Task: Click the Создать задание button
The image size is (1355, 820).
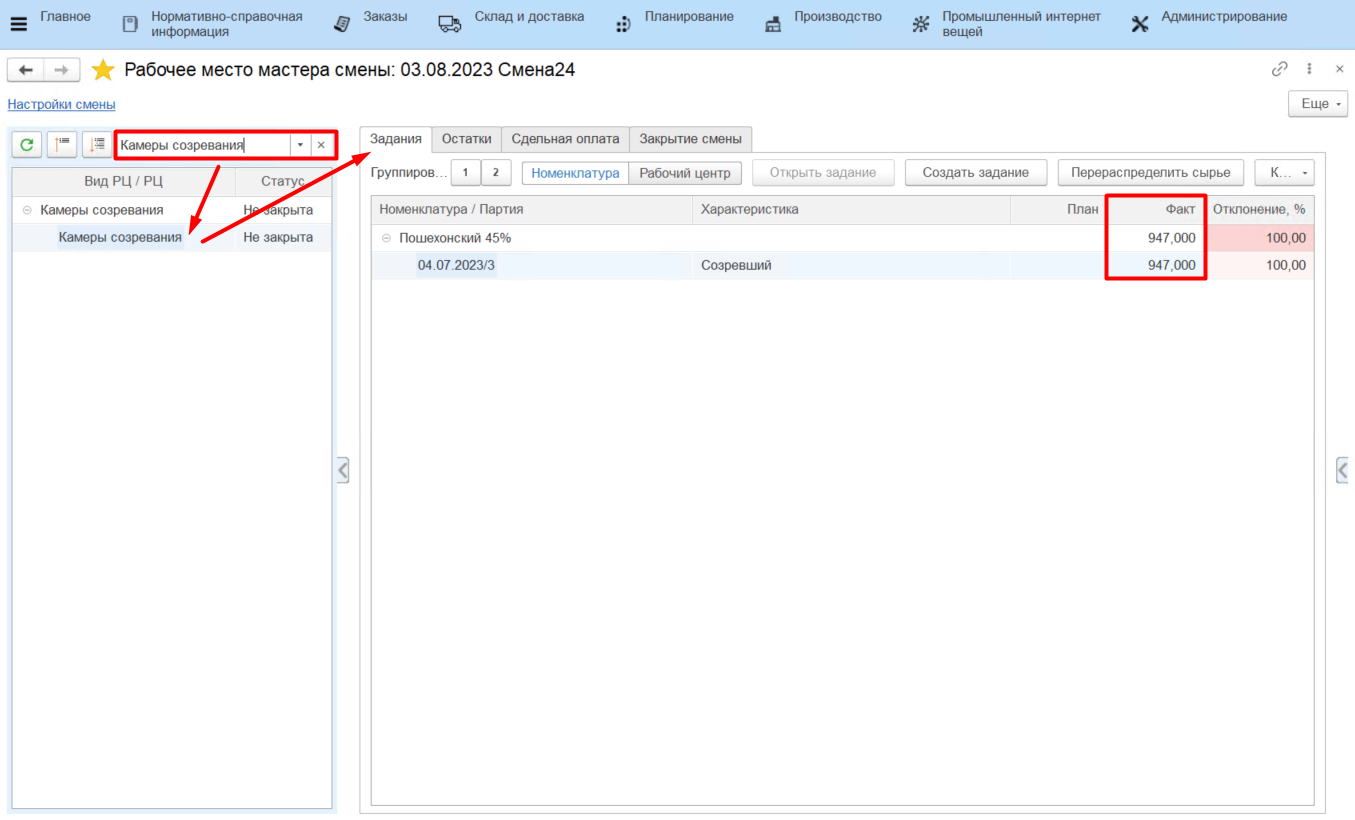Action: pyautogui.click(x=975, y=173)
